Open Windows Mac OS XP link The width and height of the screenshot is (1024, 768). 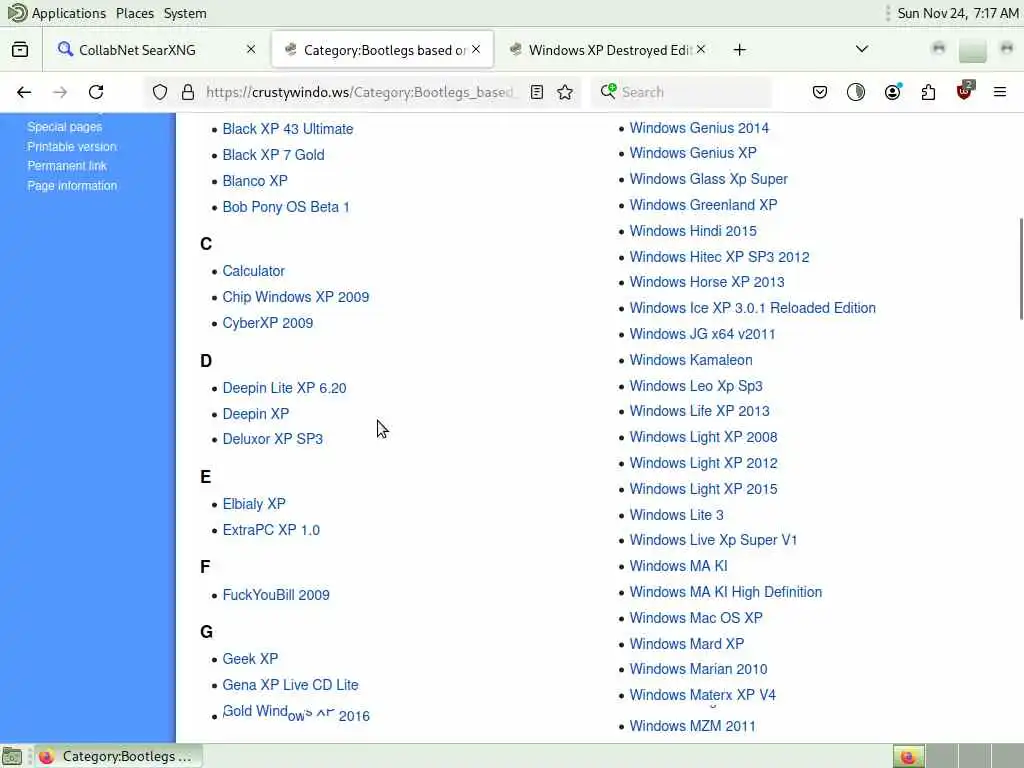coord(696,618)
